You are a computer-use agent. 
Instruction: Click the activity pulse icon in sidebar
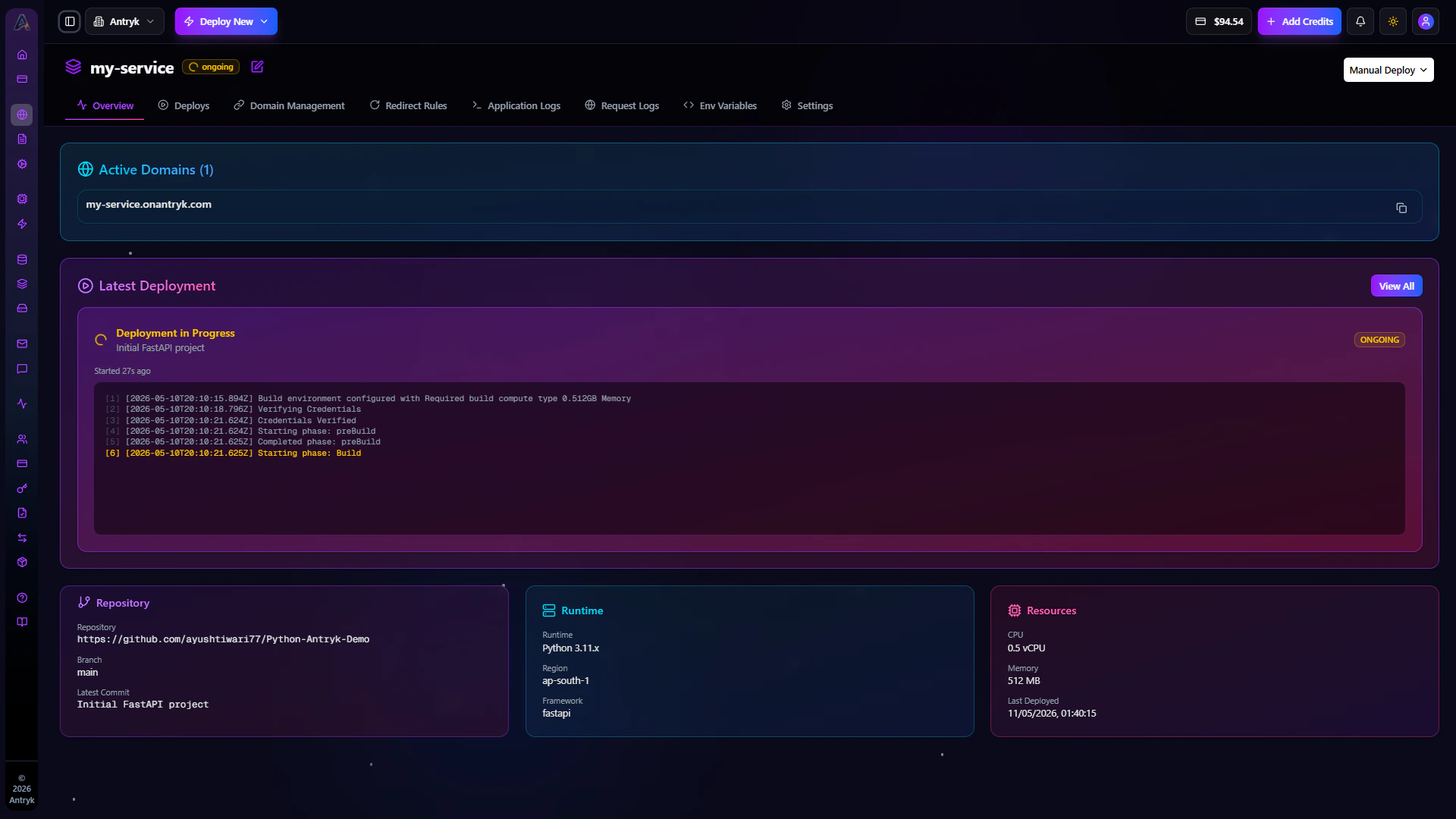click(x=22, y=403)
